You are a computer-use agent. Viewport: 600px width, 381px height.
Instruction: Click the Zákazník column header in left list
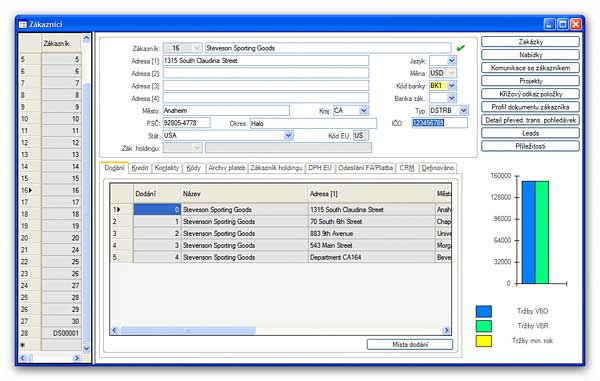(x=61, y=44)
